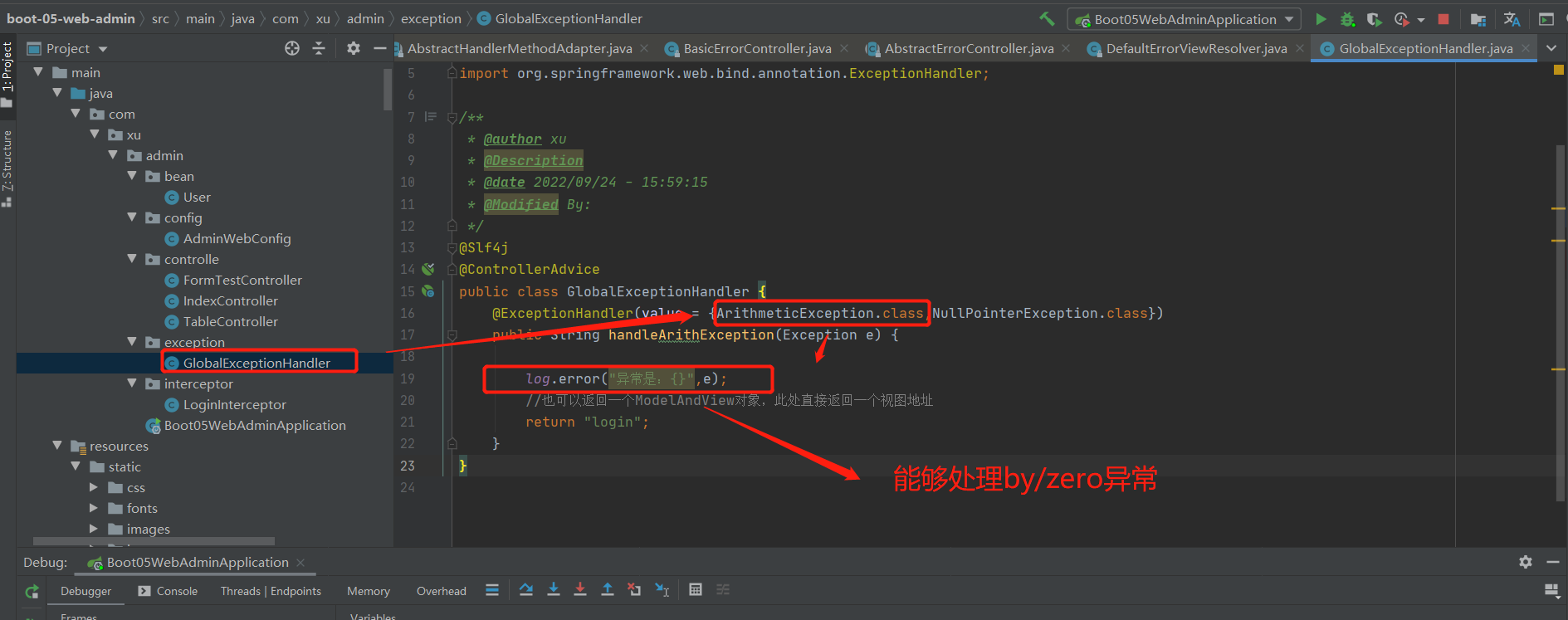
Task: Toggle the Structure tool window button
Action: pos(7,168)
